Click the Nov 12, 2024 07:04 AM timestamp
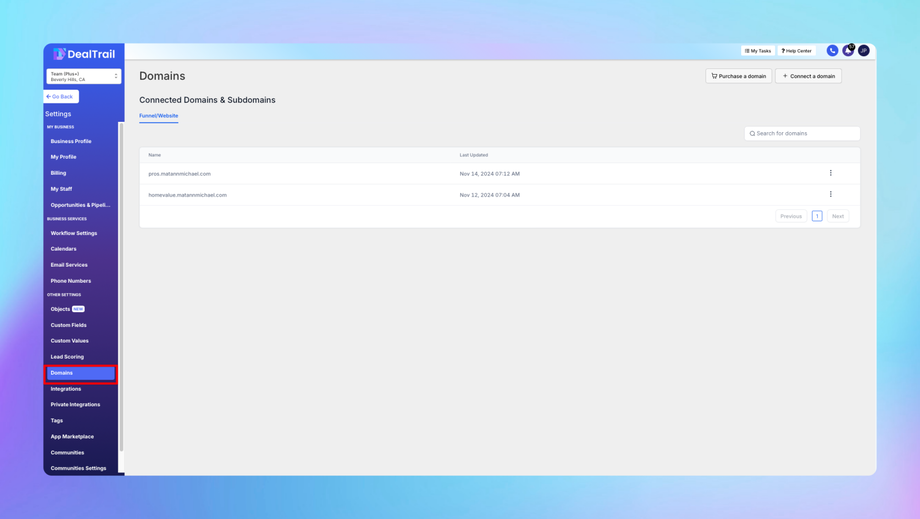 tap(489, 195)
